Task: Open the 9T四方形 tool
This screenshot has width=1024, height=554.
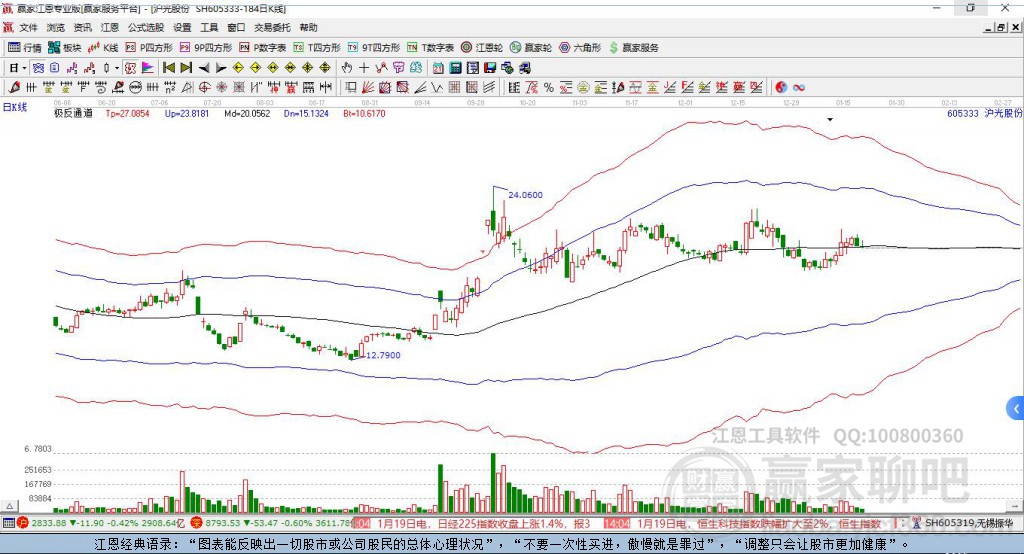Action: click(374, 48)
